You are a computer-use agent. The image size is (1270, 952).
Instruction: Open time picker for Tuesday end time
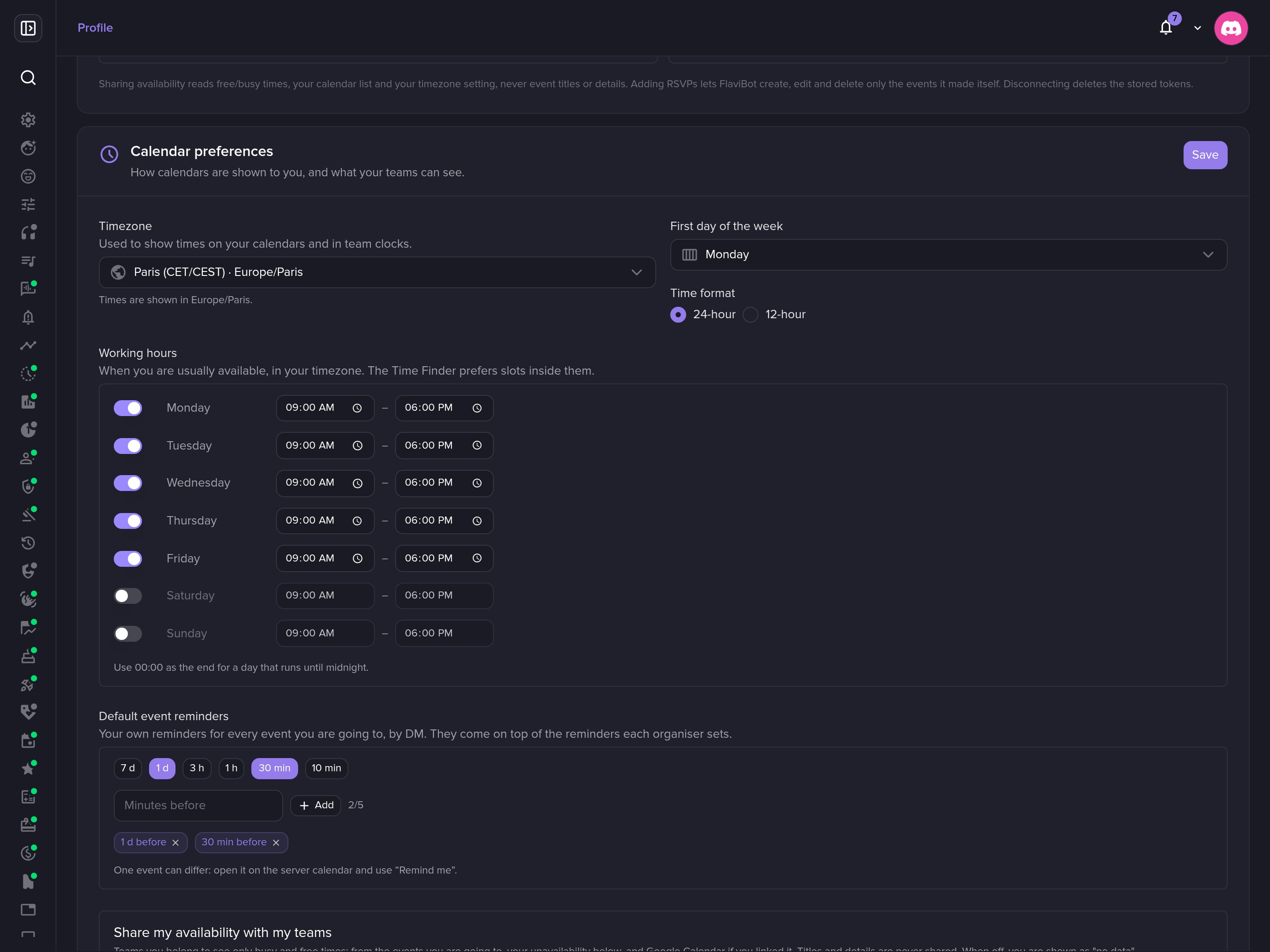(477, 445)
